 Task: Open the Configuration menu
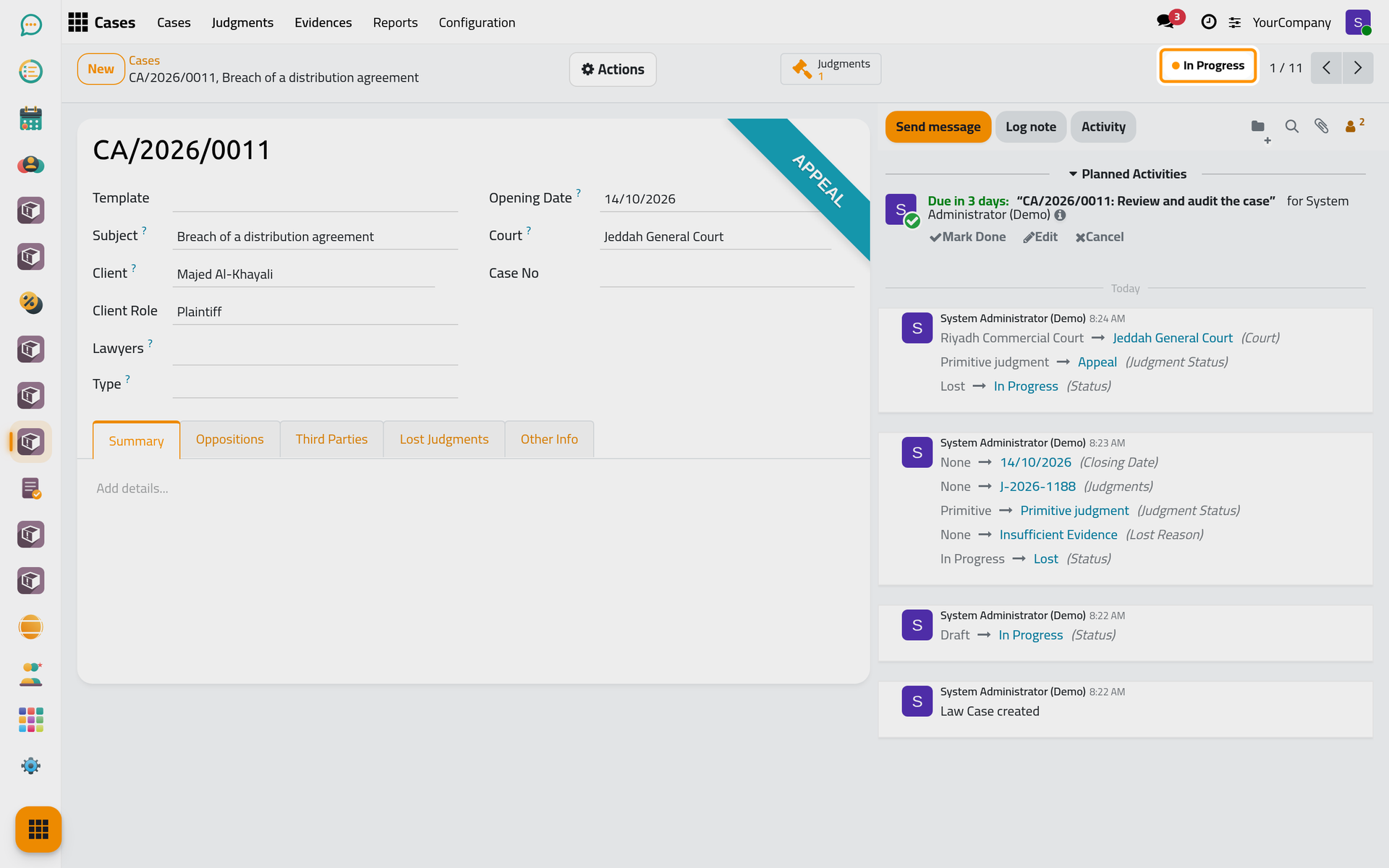(x=477, y=22)
